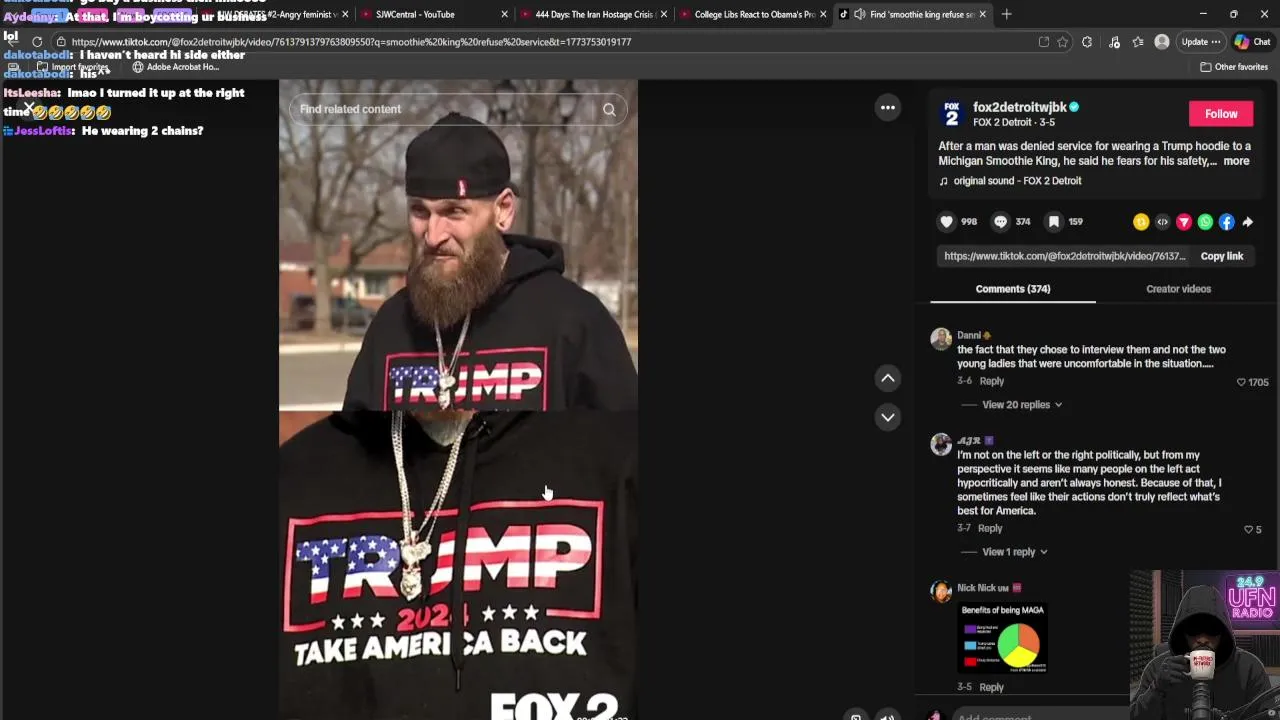The image size is (1280, 720).
Task: Open comments via the speech bubble icon
Action: pos(1000,222)
